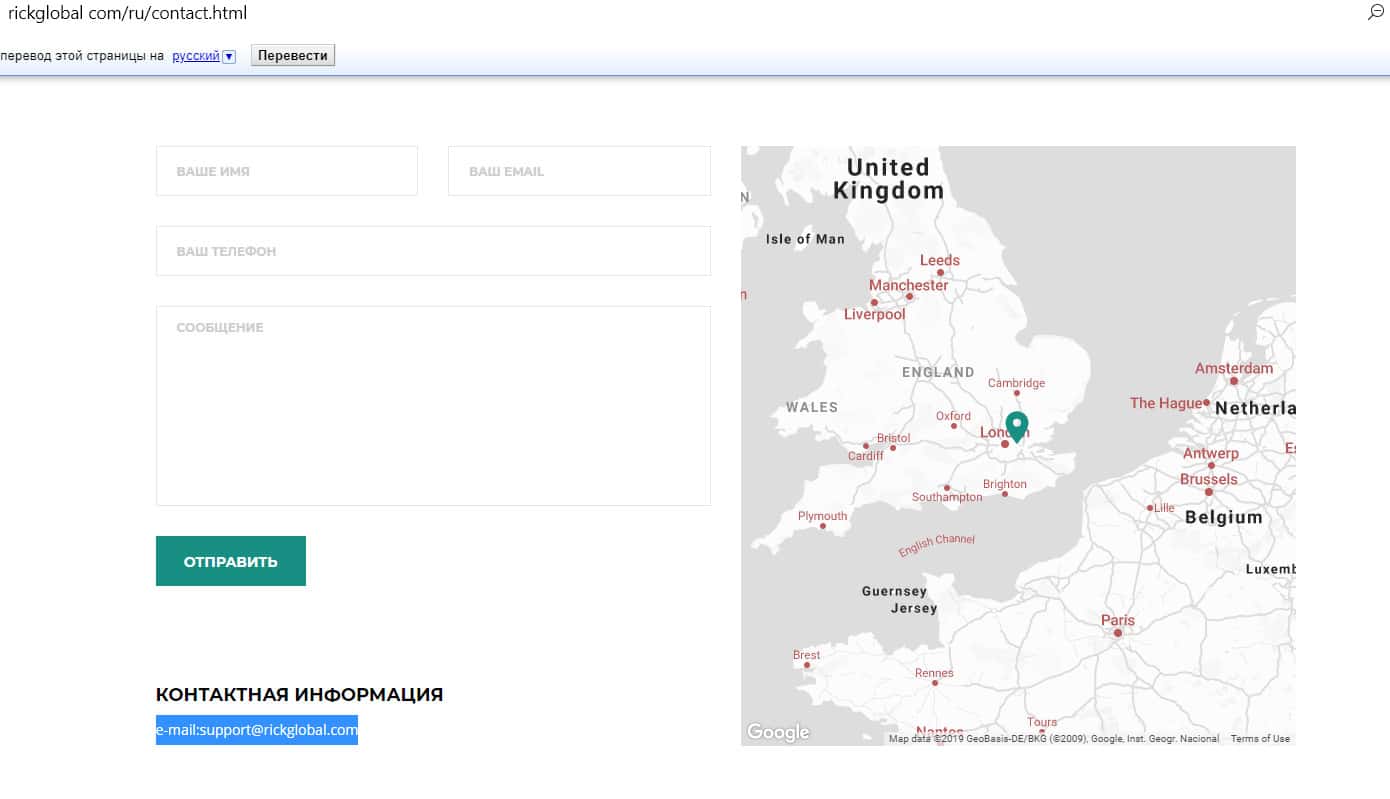
Task: Select the Manchester label on the map
Action: [908, 285]
